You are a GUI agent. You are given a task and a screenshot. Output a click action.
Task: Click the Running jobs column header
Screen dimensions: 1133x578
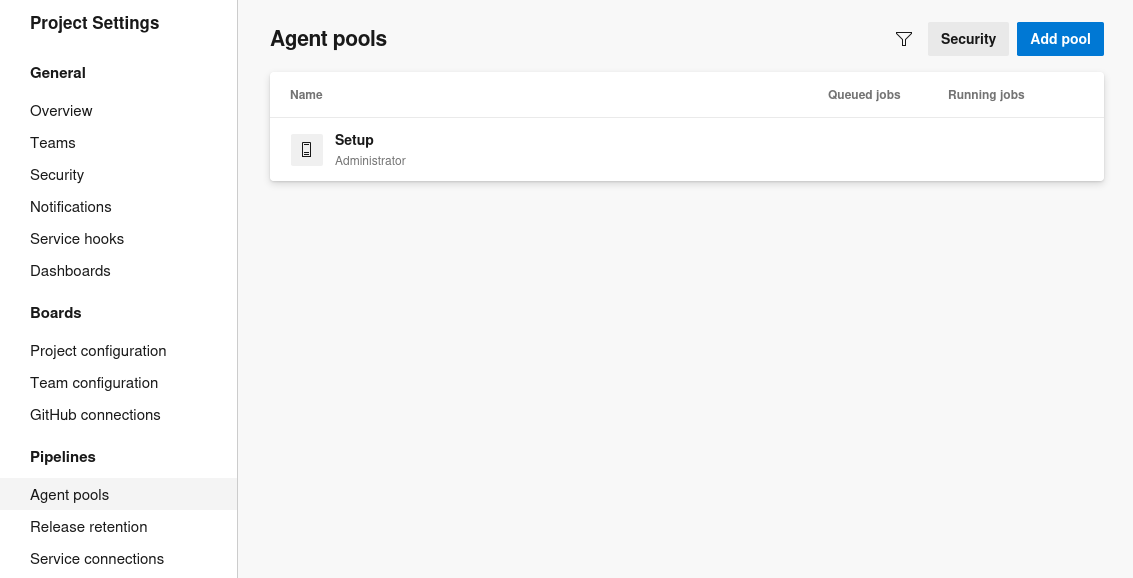(x=986, y=95)
